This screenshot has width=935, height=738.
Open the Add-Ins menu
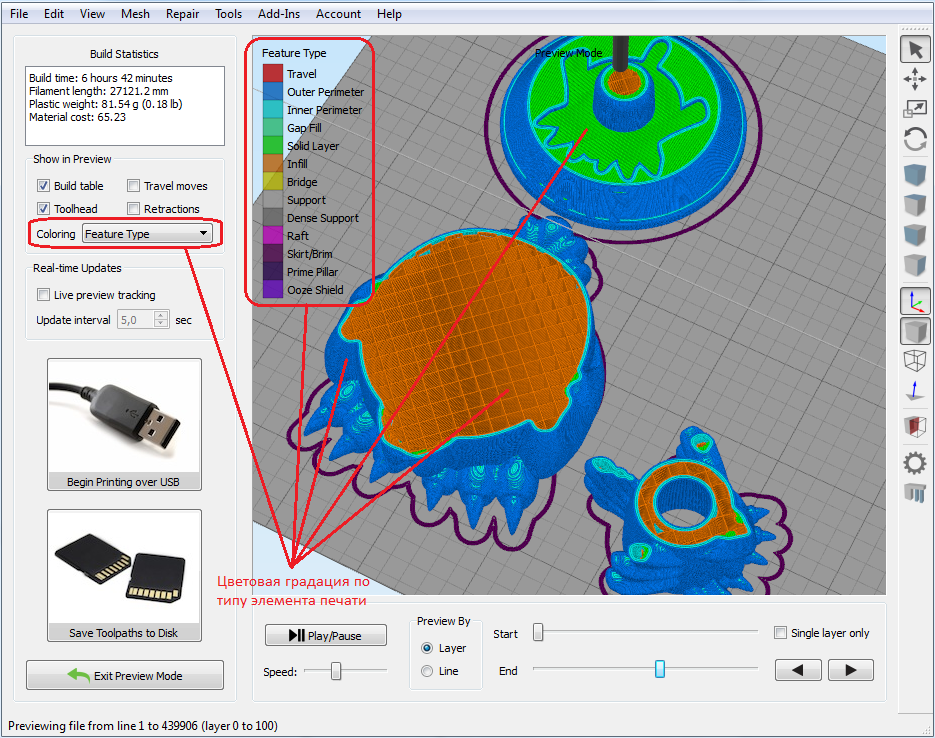[x=278, y=13]
